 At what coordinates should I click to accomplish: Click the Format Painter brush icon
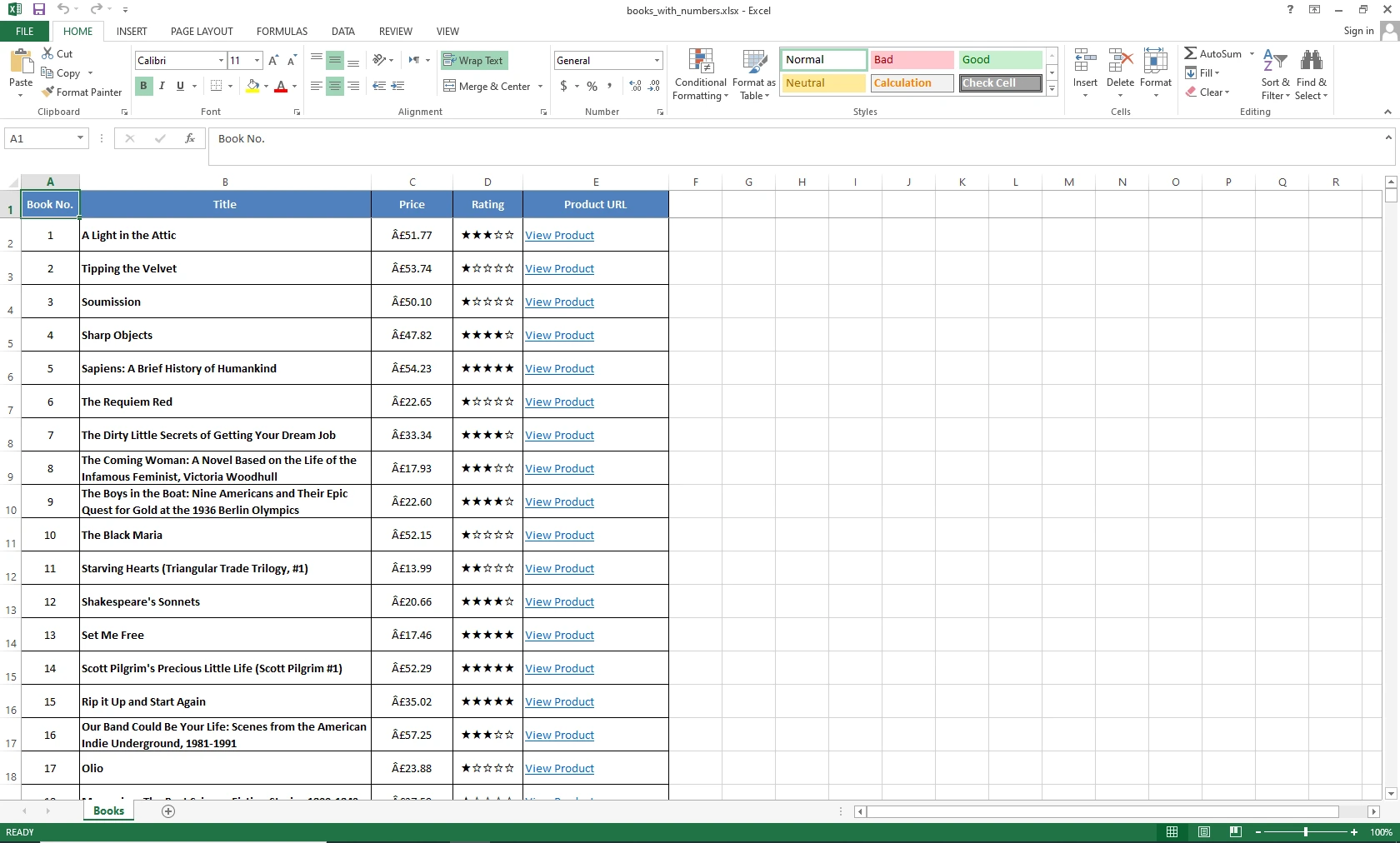coord(48,92)
